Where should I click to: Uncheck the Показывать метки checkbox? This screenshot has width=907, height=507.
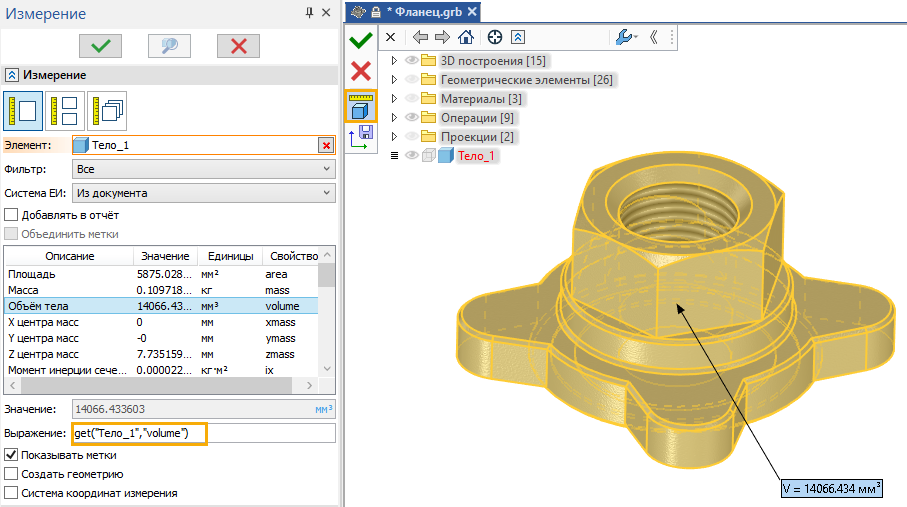(x=11, y=455)
